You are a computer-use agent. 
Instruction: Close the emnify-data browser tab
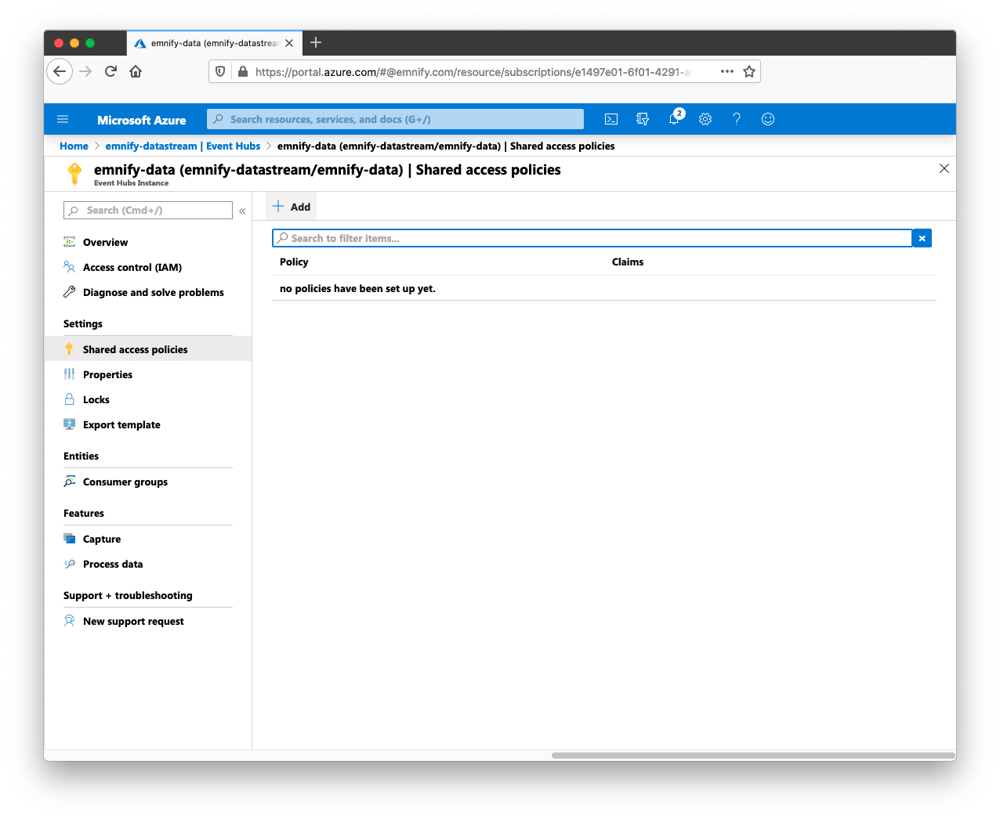click(x=290, y=43)
